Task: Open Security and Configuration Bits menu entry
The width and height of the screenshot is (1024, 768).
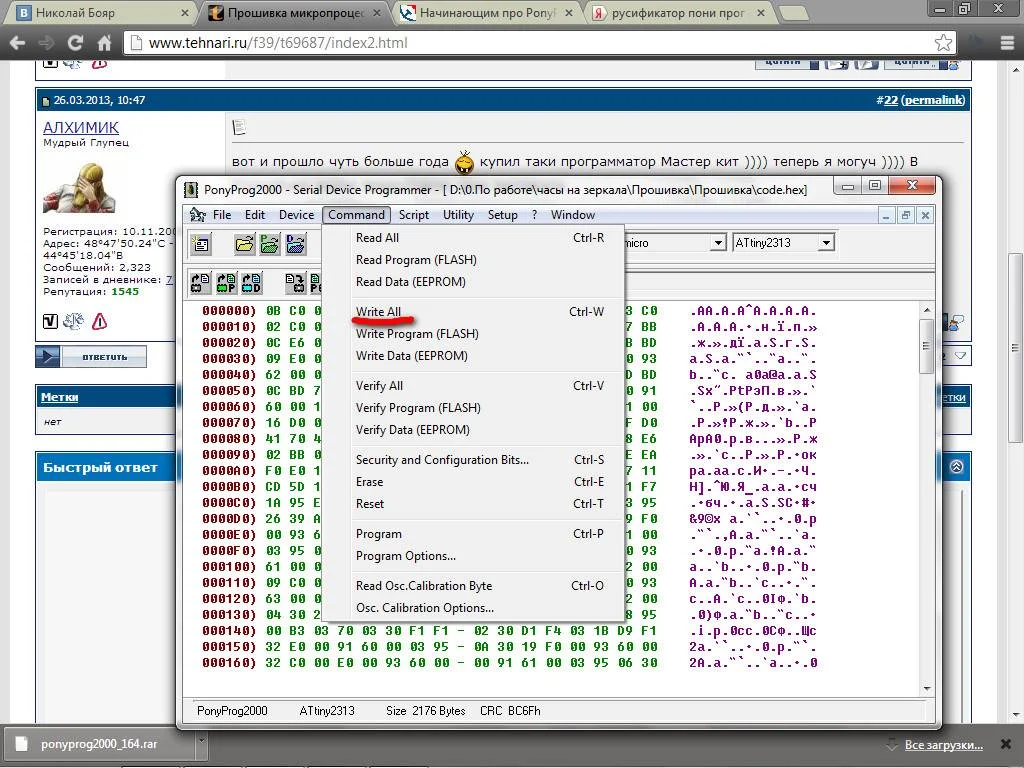Action: pyautogui.click(x=473, y=460)
